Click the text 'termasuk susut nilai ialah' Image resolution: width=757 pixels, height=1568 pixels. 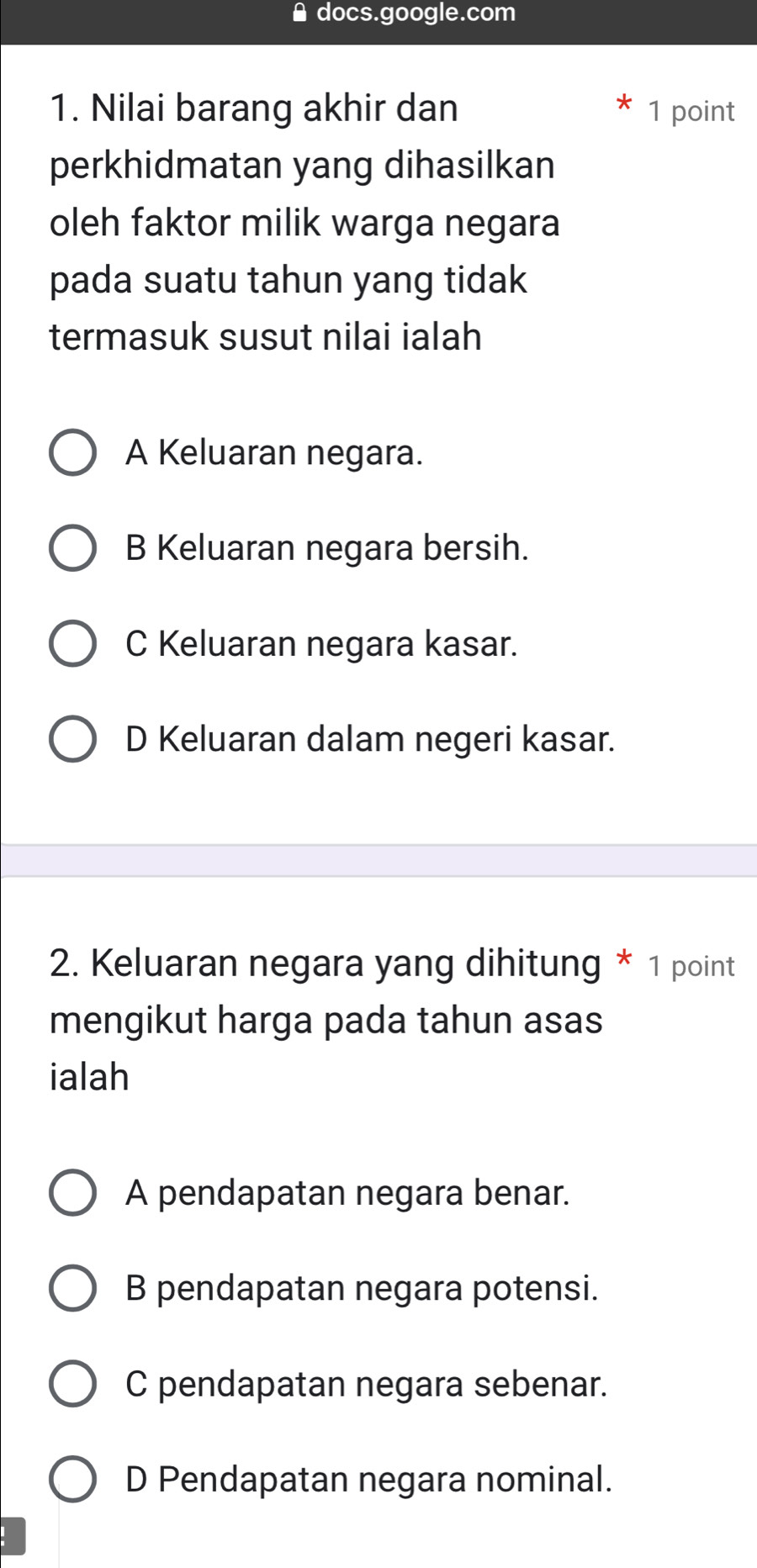coord(266,338)
